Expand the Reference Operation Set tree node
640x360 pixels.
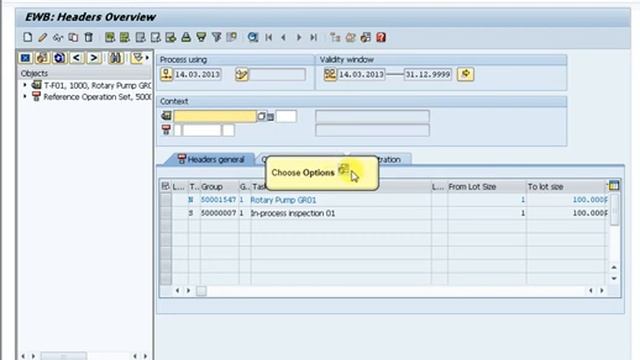point(25,96)
